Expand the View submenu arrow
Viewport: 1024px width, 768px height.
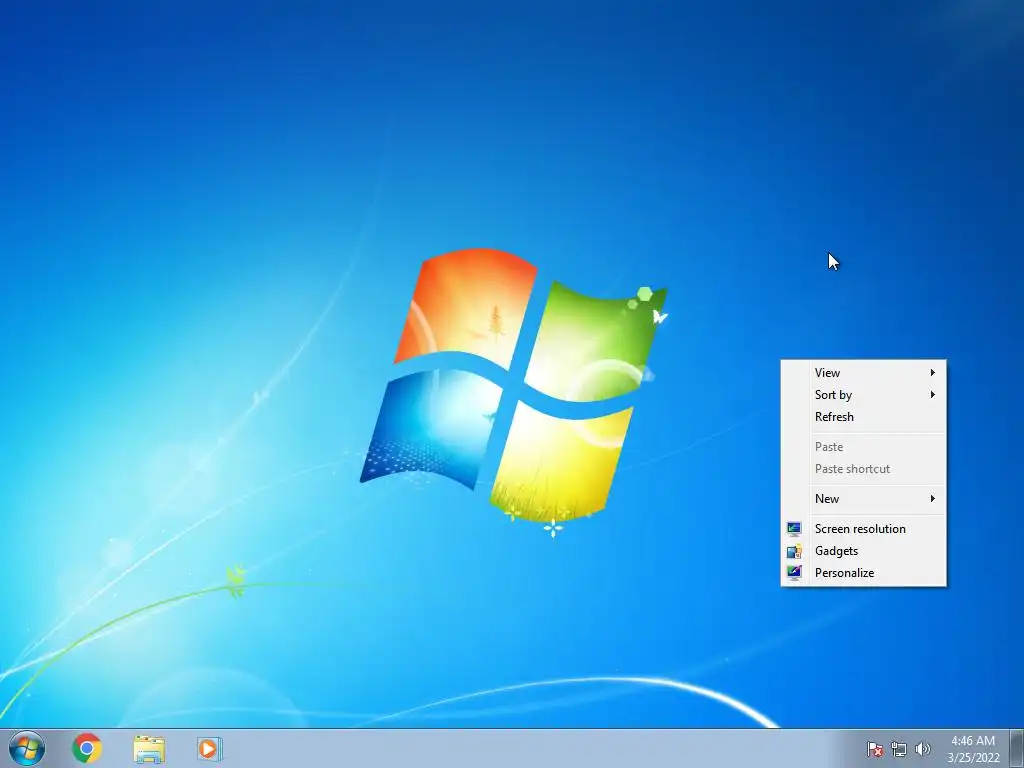(x=933, y=373)
